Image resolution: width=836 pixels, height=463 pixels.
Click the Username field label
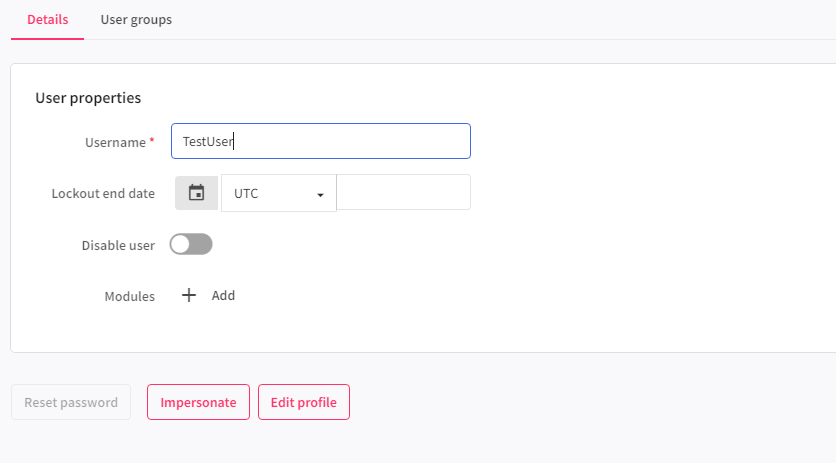pyautogui.click(x=115, y=142)
